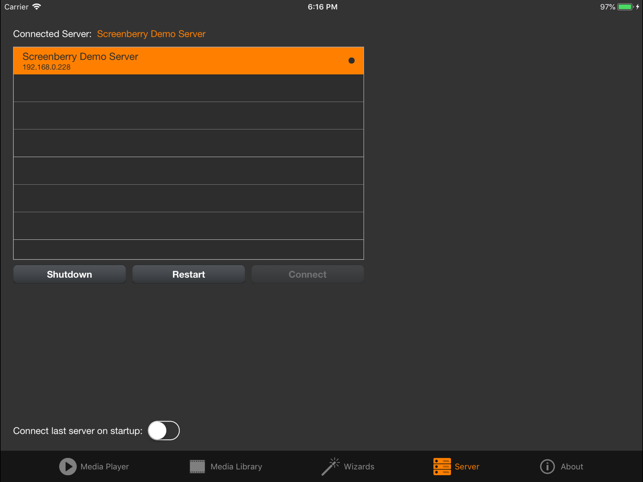Click the Carrier label in status bar

click(16, 7)
